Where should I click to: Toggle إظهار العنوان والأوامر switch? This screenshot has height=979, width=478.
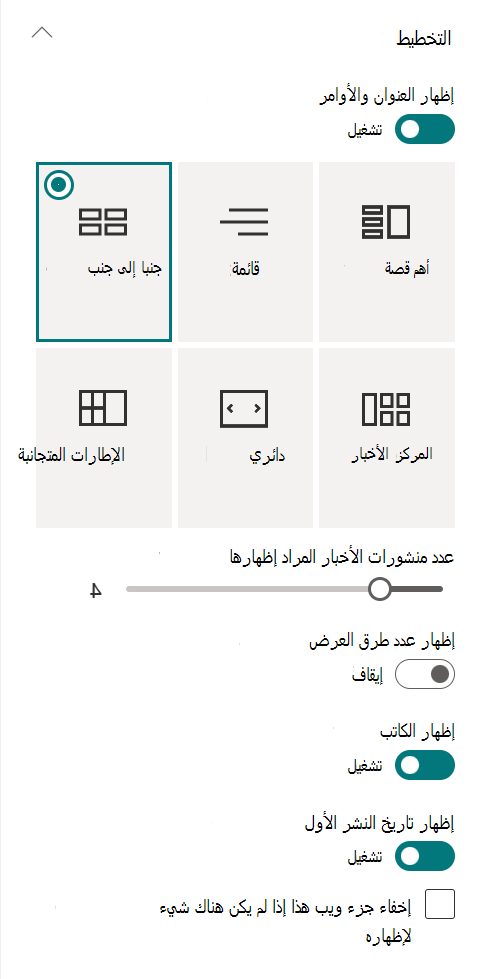tap(425, 129)
